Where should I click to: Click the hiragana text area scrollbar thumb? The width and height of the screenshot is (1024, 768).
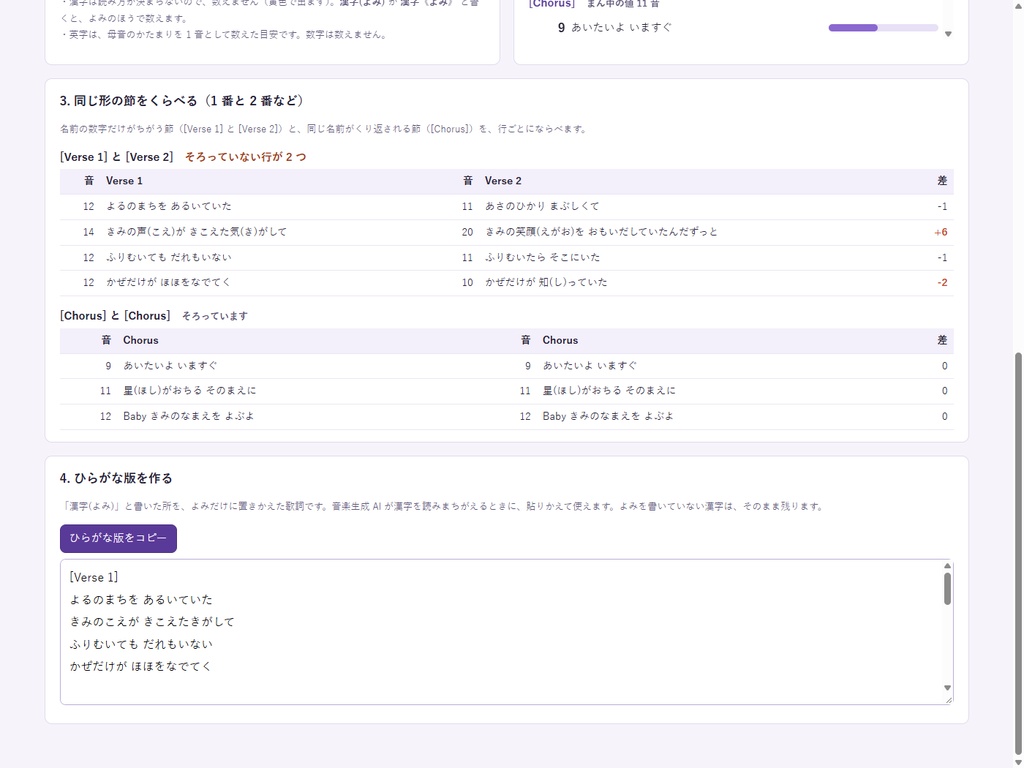pos(947,588)
